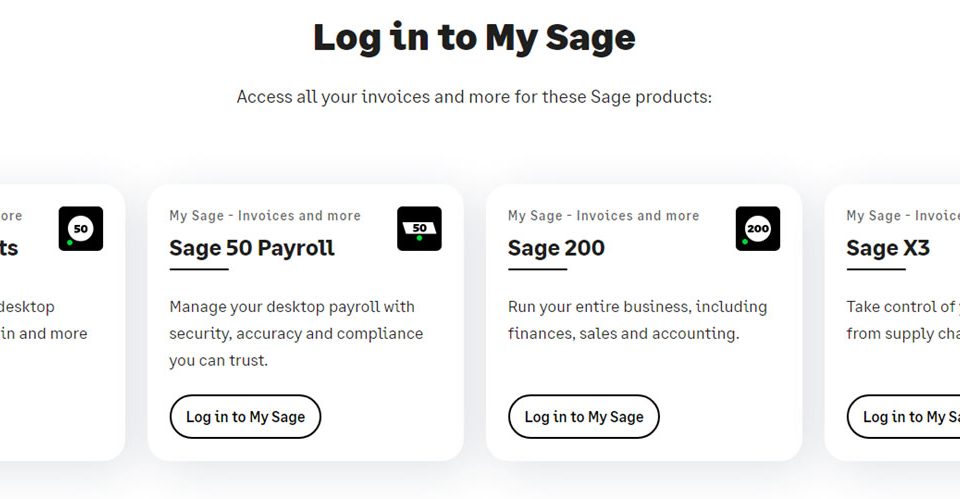Click the Sage 50 Payroll product icon
Image resolution: width=960 pixels, height=499 pixels.
tap(419, 228)
